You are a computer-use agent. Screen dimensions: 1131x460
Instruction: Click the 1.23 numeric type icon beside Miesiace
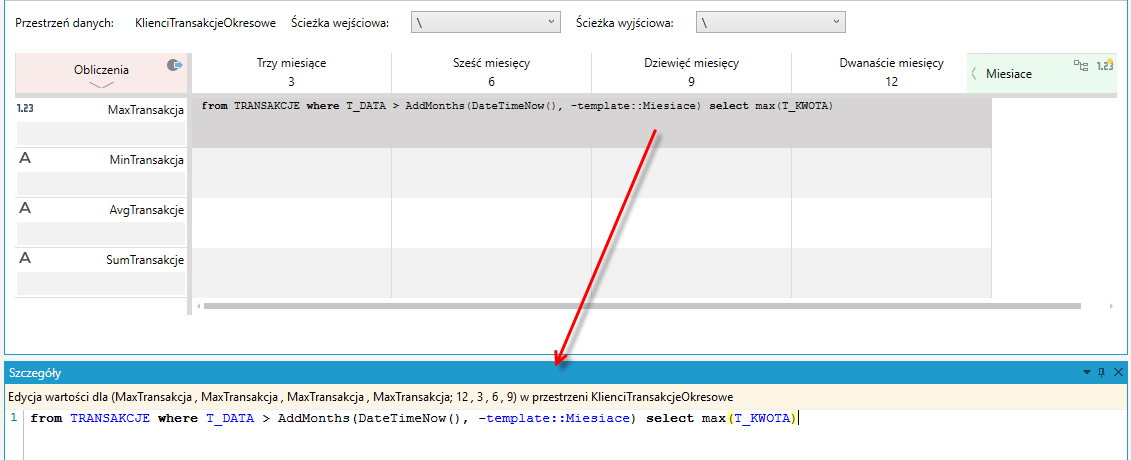1105,66
